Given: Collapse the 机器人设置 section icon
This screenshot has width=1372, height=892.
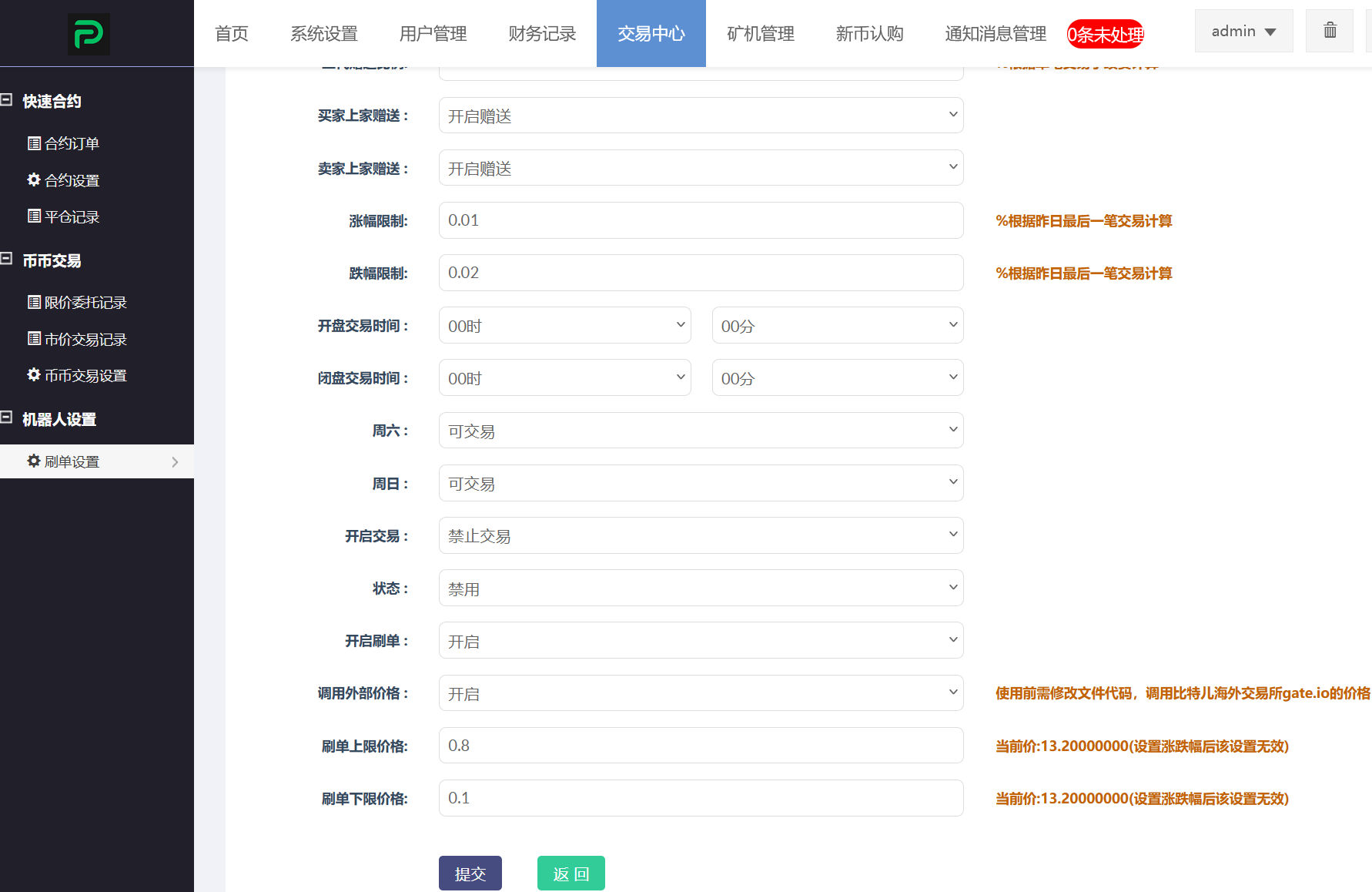Looking at the screenshot, I should click(x=7, y=418).
